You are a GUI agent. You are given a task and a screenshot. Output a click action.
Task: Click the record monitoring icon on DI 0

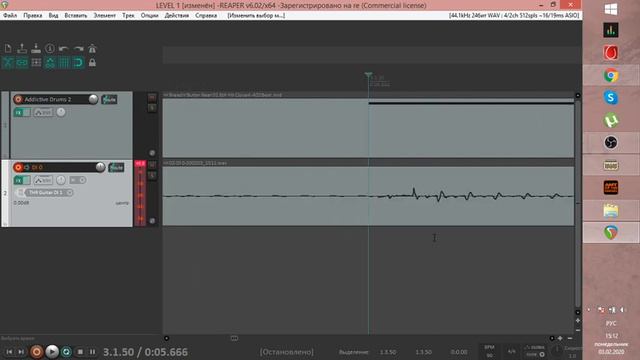[27, 167]
